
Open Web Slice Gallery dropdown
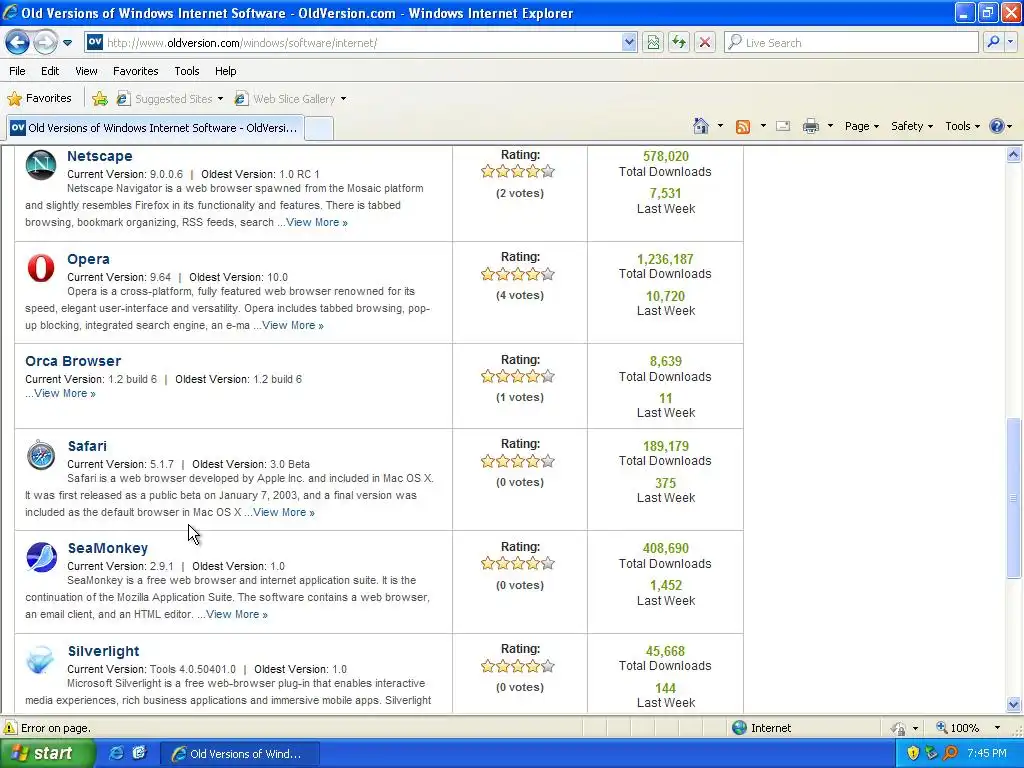pyautogui.click(x=291, y=99)
